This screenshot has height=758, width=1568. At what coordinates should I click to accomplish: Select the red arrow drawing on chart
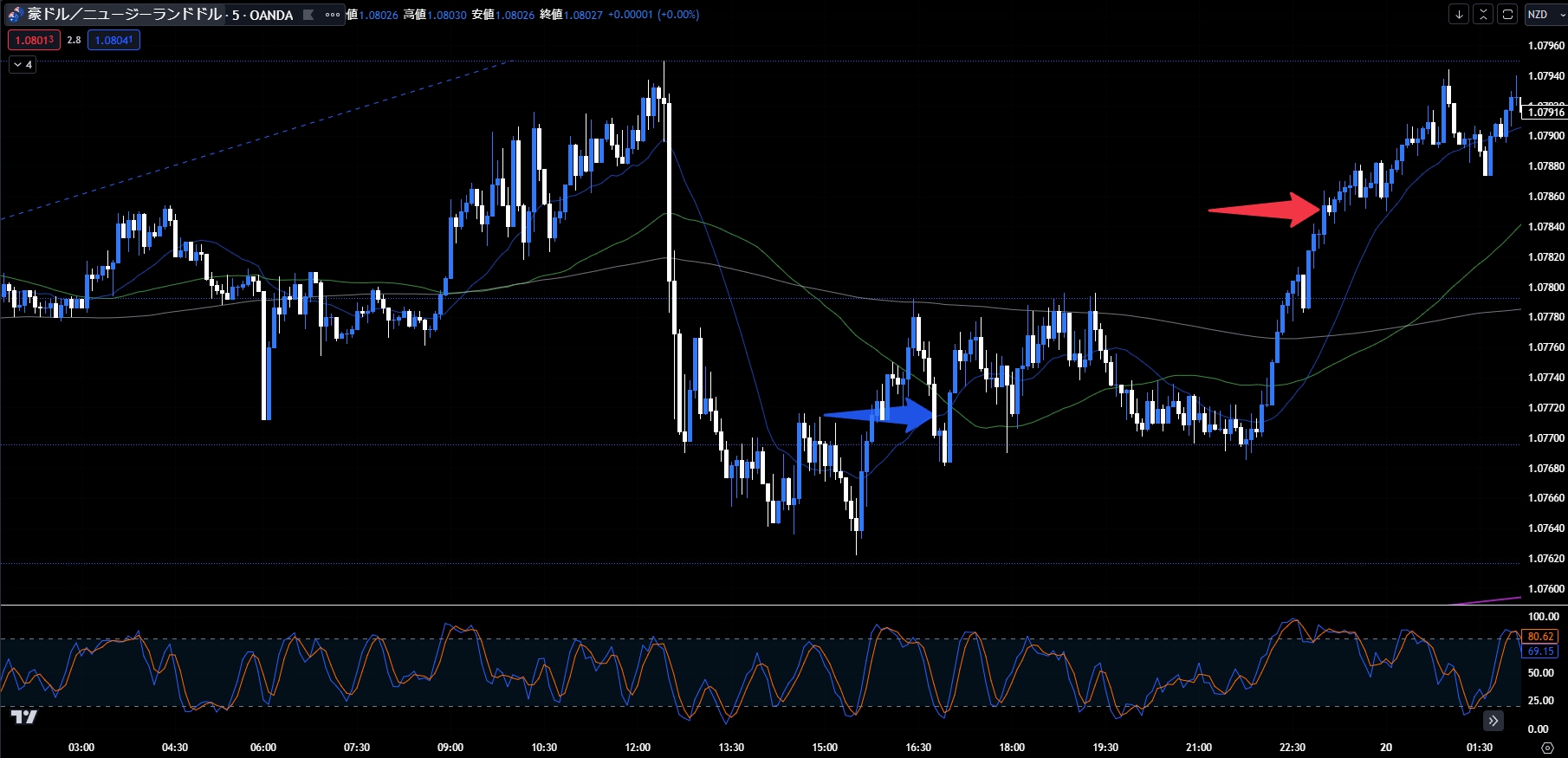click(x=1263, y=209)
